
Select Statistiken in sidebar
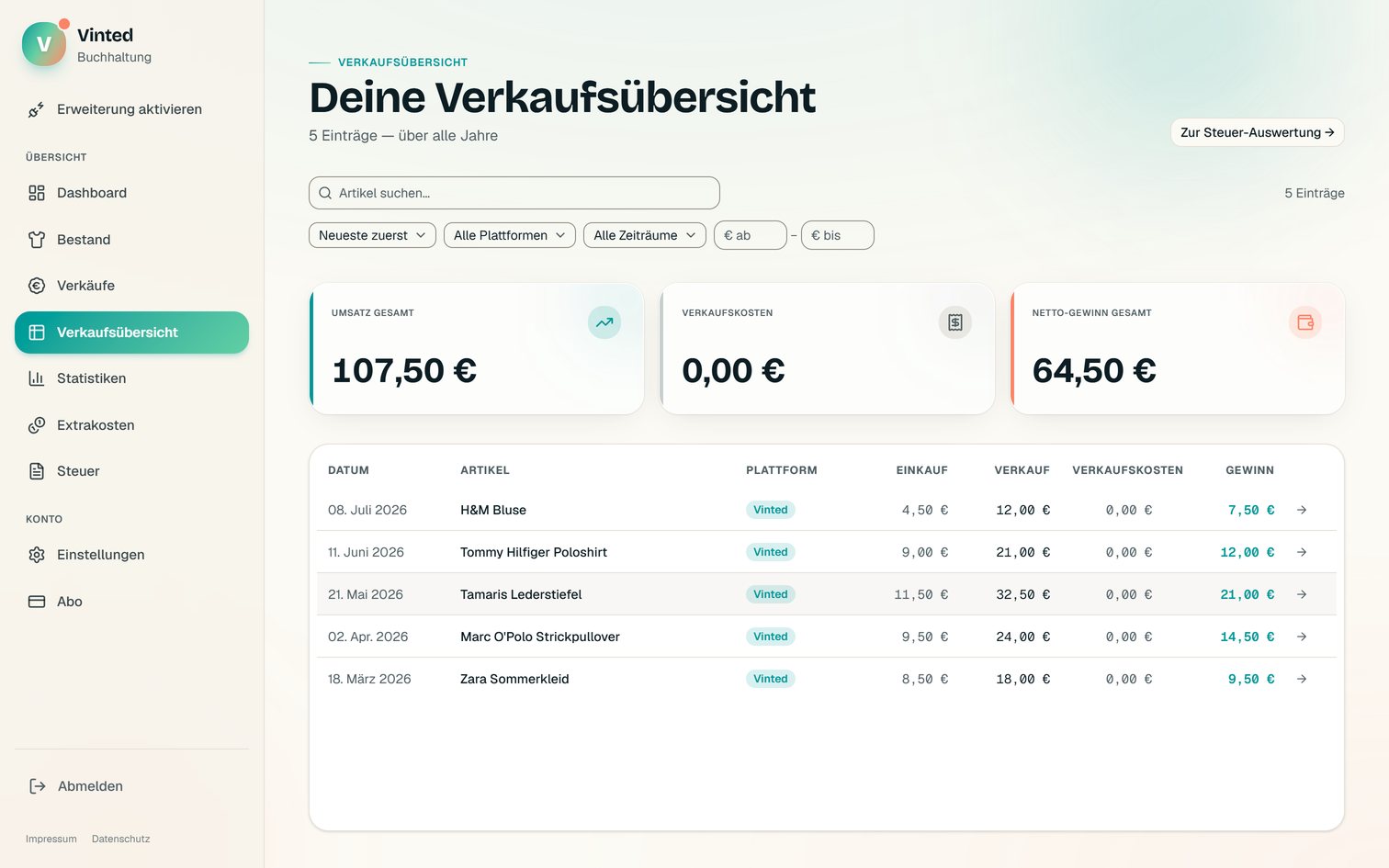(131, 378)
